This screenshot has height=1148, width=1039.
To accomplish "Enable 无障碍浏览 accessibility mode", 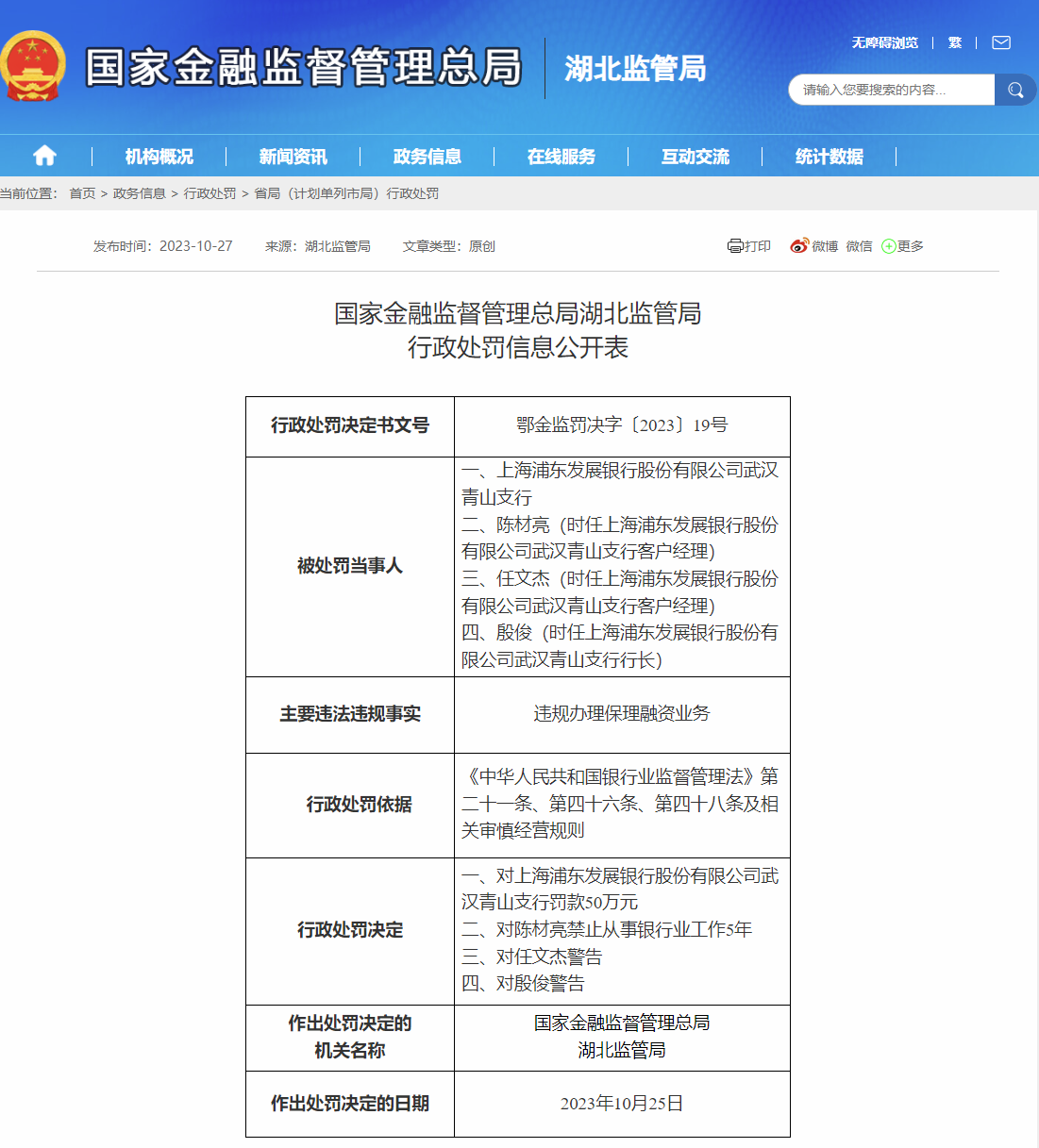I will [884, 42].
